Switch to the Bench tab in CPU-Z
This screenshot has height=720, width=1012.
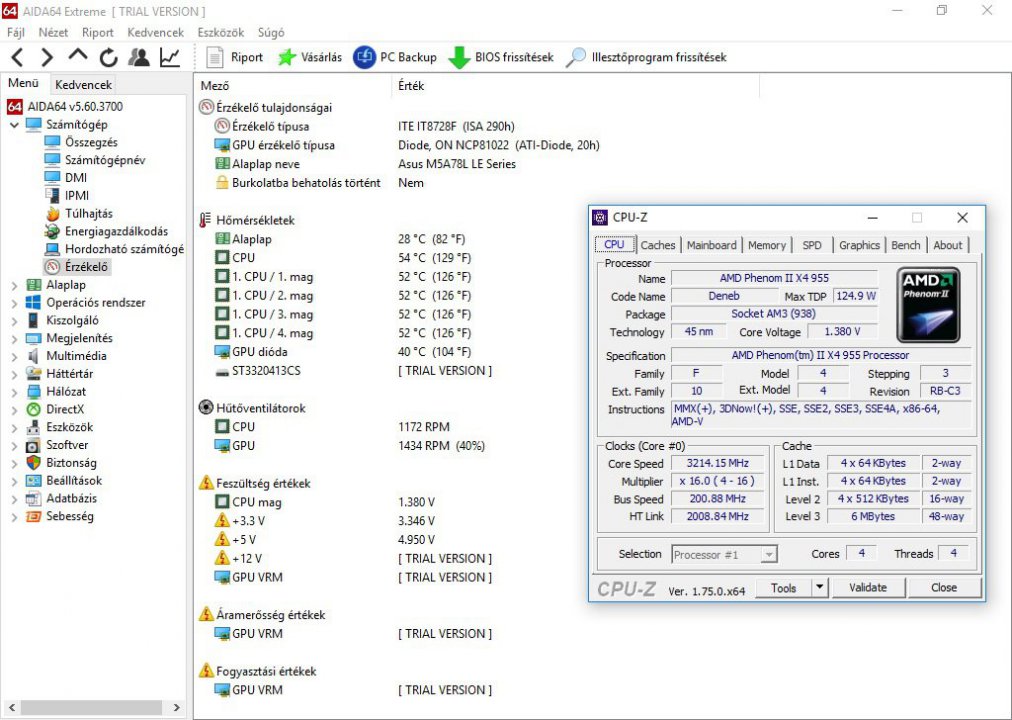[x=906, y=245]
